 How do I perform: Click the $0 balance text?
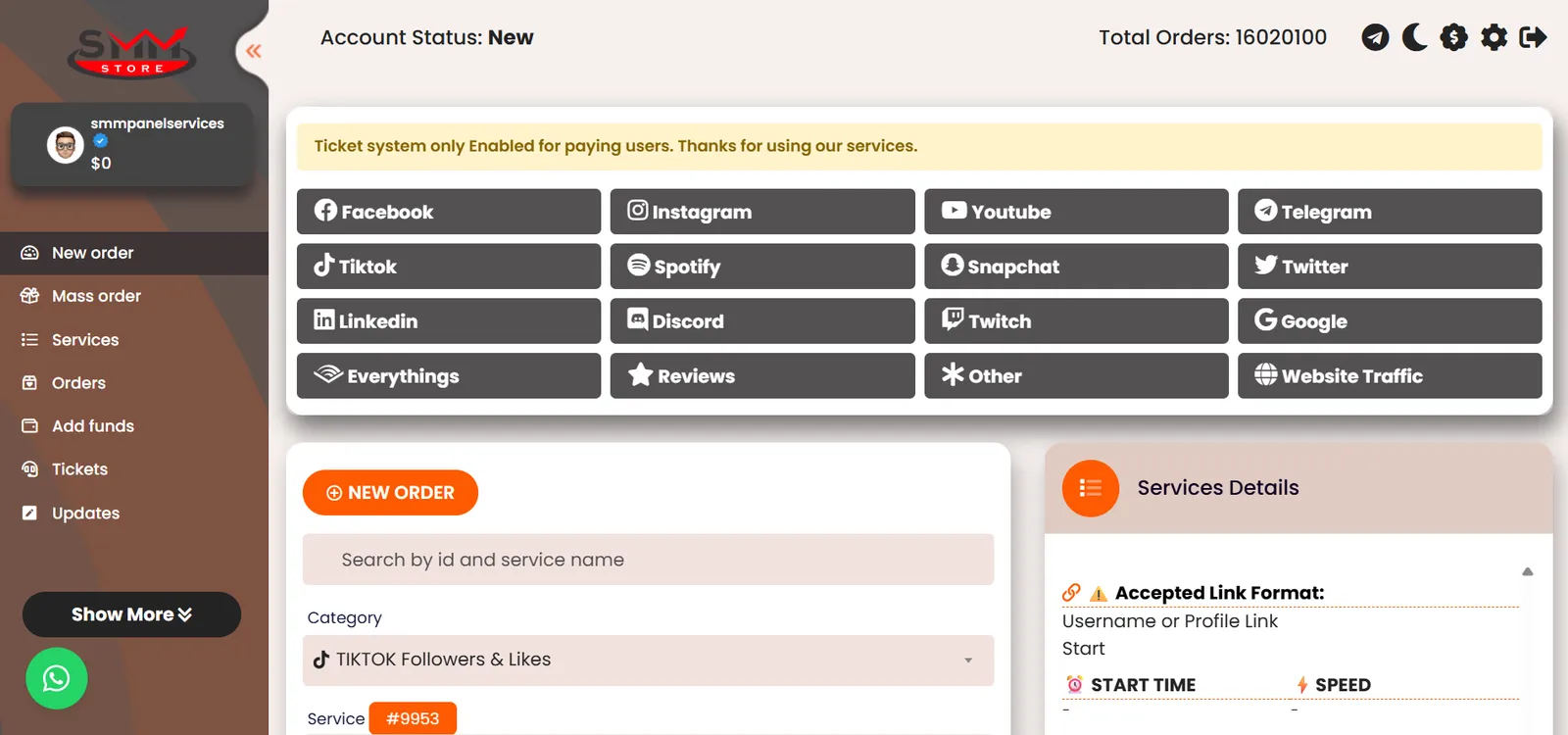(101, 164)
